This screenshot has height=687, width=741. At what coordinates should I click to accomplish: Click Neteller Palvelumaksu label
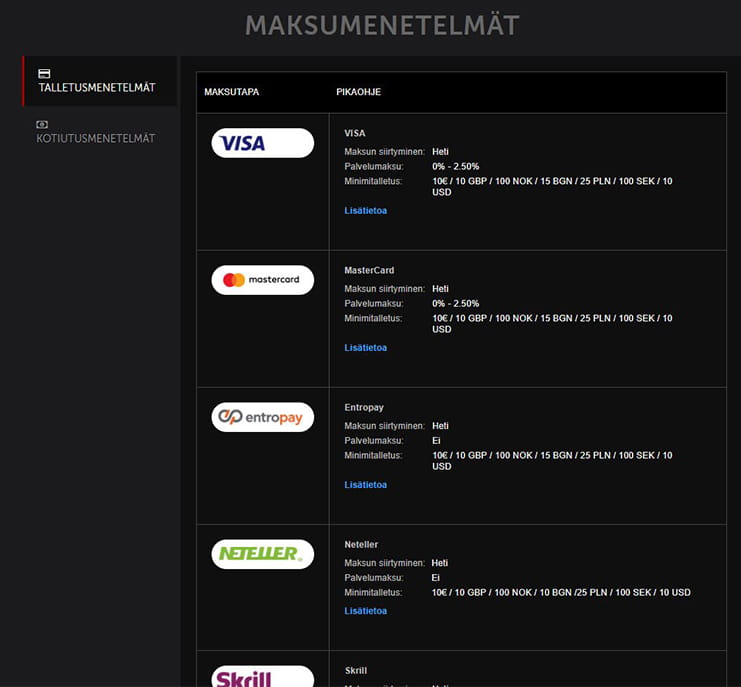tap(374, 577)
